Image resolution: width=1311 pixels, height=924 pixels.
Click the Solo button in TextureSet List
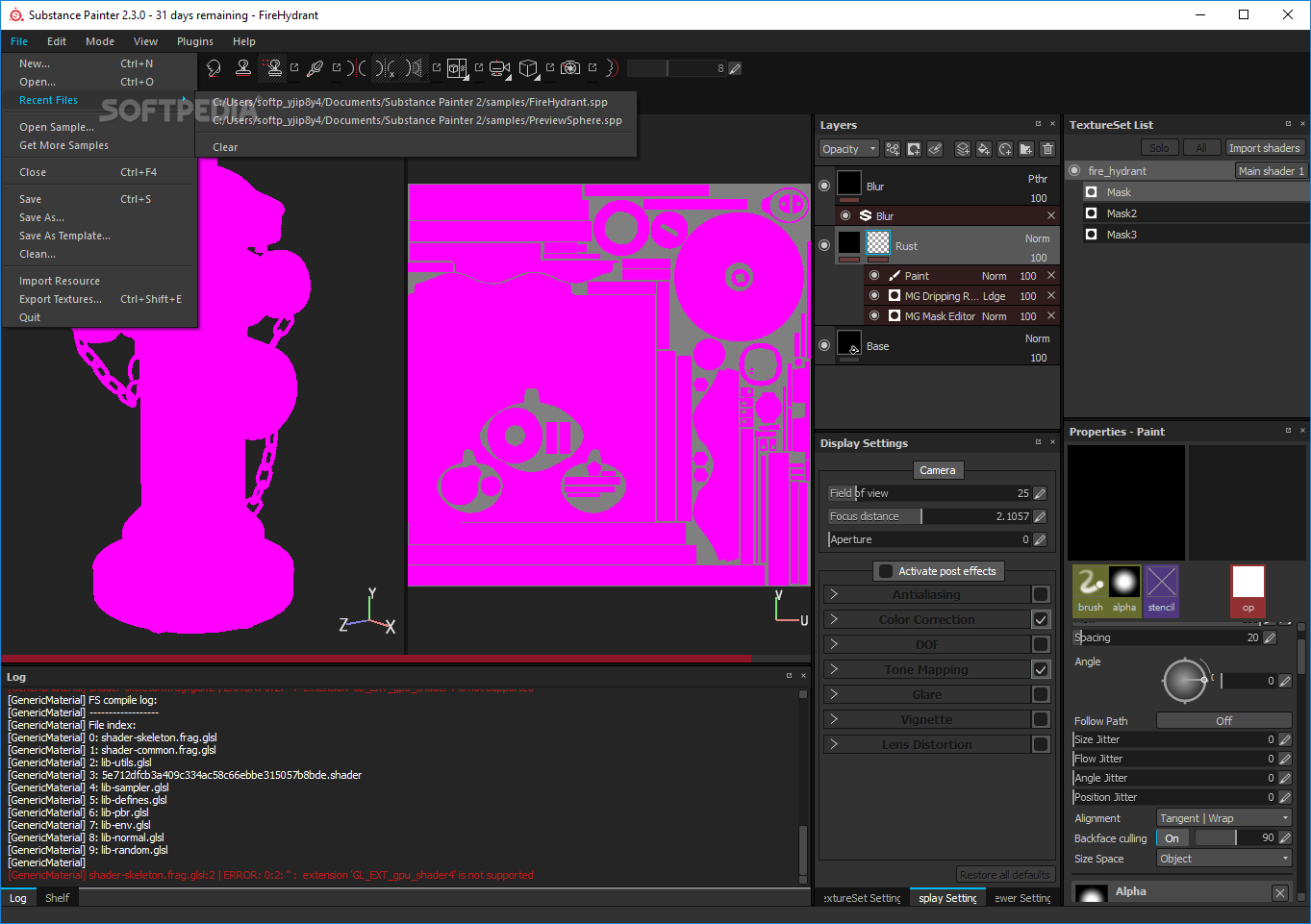[1159, 147]
